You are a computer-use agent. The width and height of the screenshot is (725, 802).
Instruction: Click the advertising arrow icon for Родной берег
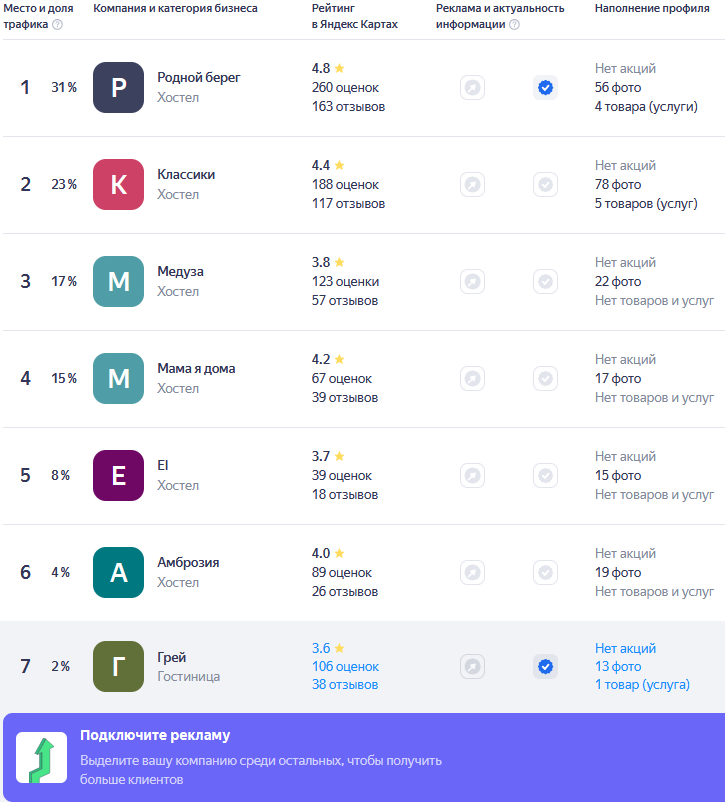coord(472,87)
